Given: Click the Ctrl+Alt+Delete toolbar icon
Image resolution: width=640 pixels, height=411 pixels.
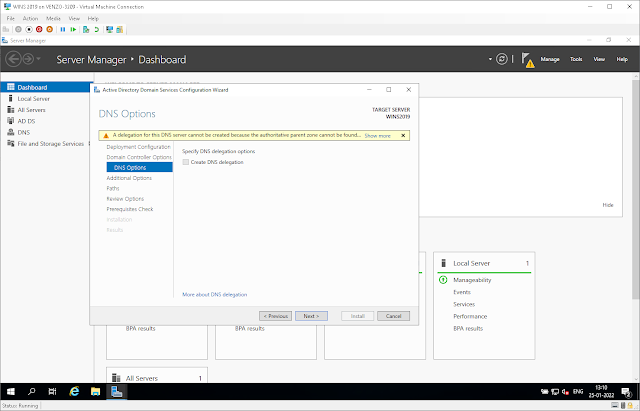Looking at the screenshot, I should point(6,29).
